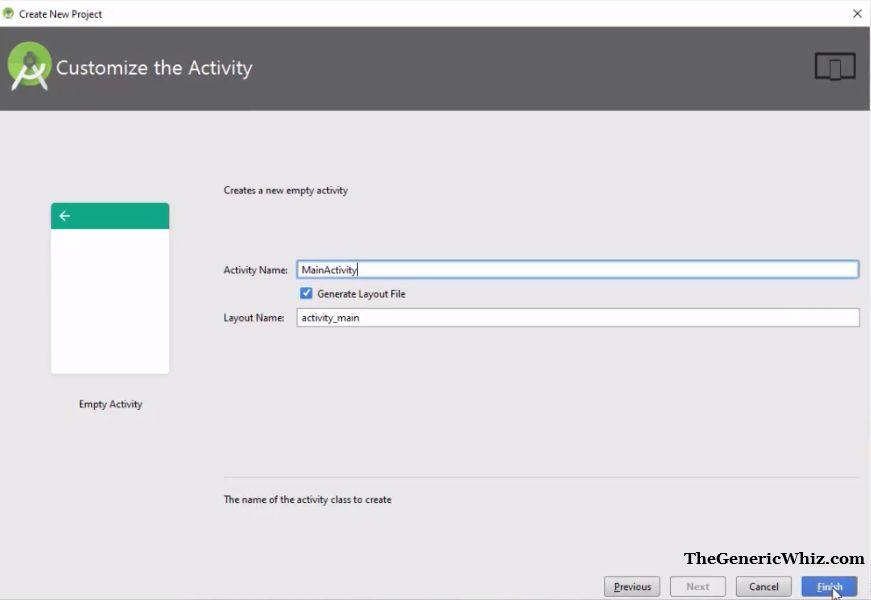871x600 pixels.
Task: Click the greyed-out Next button
Action: pyautogui.click(x=698, y=587)
